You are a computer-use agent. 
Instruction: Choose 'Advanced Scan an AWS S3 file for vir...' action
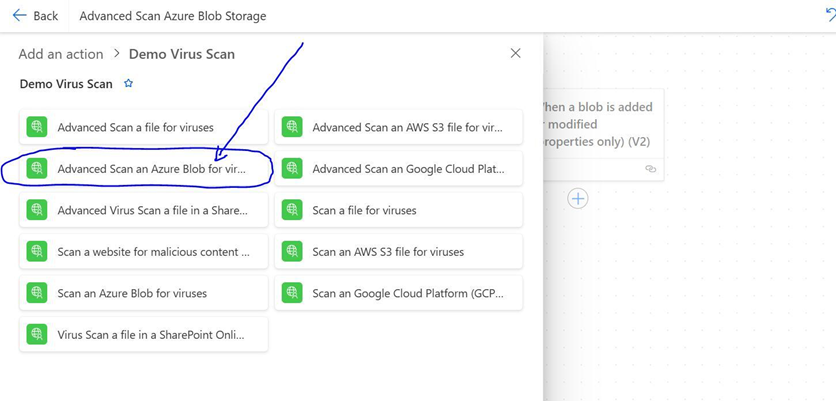399,127
